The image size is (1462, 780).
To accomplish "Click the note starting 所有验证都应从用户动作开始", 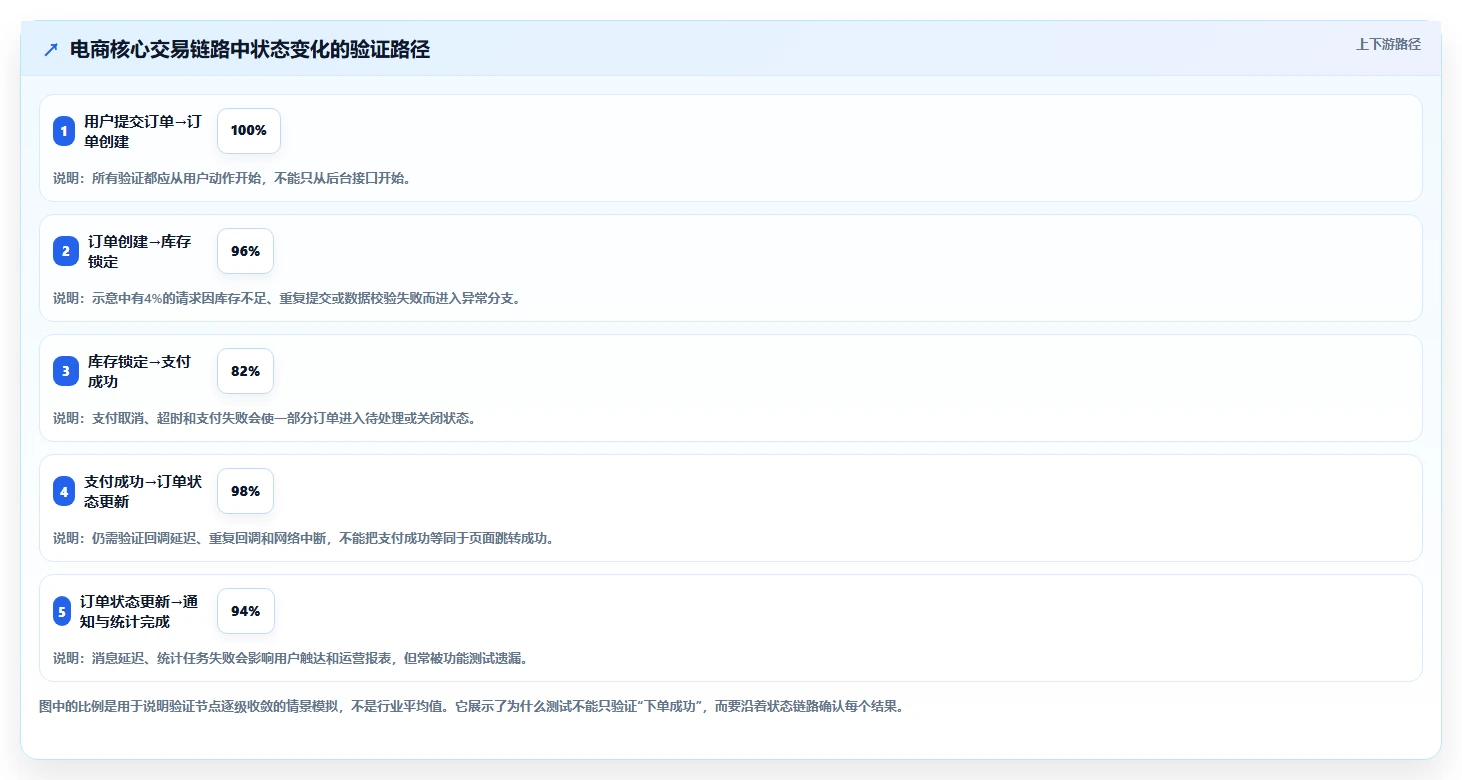I will click(232, 178).
